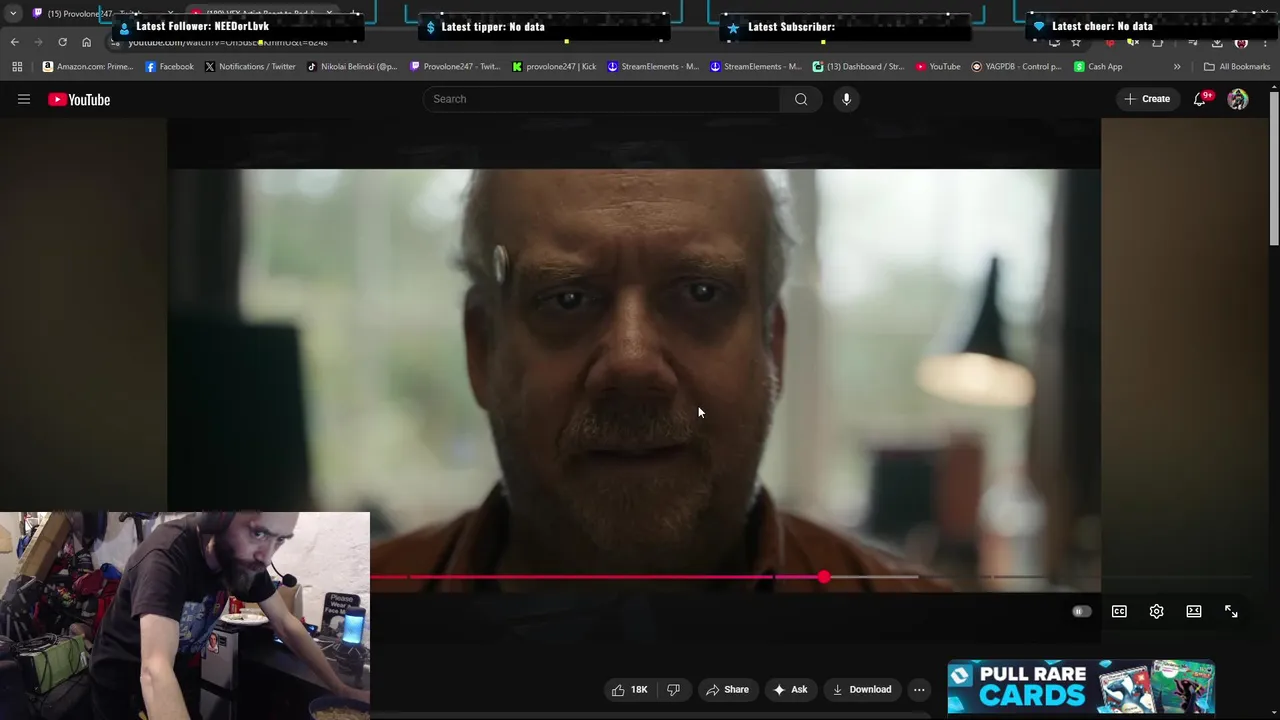1280x720 pixels.
Task: Open provolone247 Kick bookmark
Action: tap(554, 66)
